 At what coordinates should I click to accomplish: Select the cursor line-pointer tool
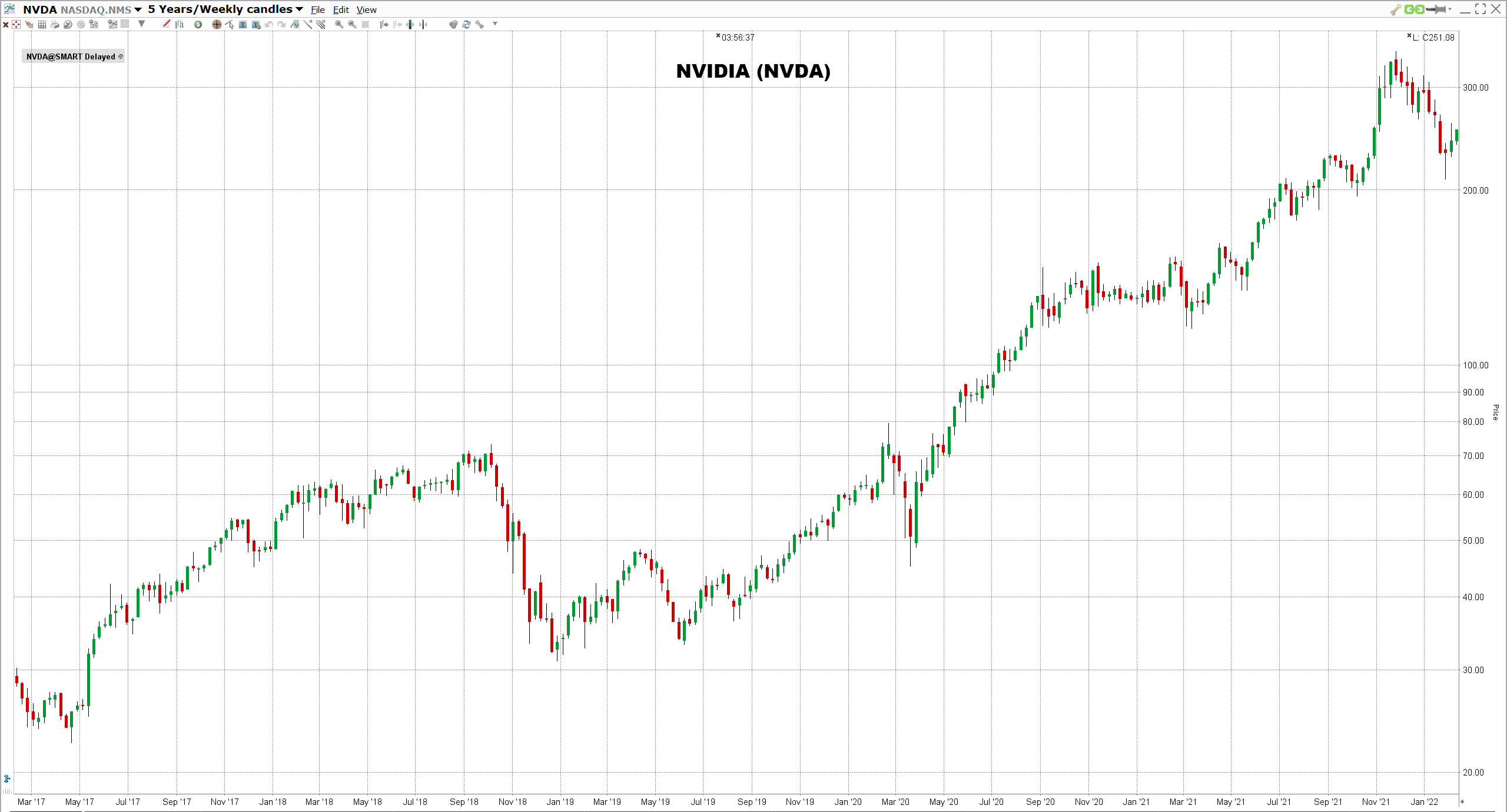point(230,24)
